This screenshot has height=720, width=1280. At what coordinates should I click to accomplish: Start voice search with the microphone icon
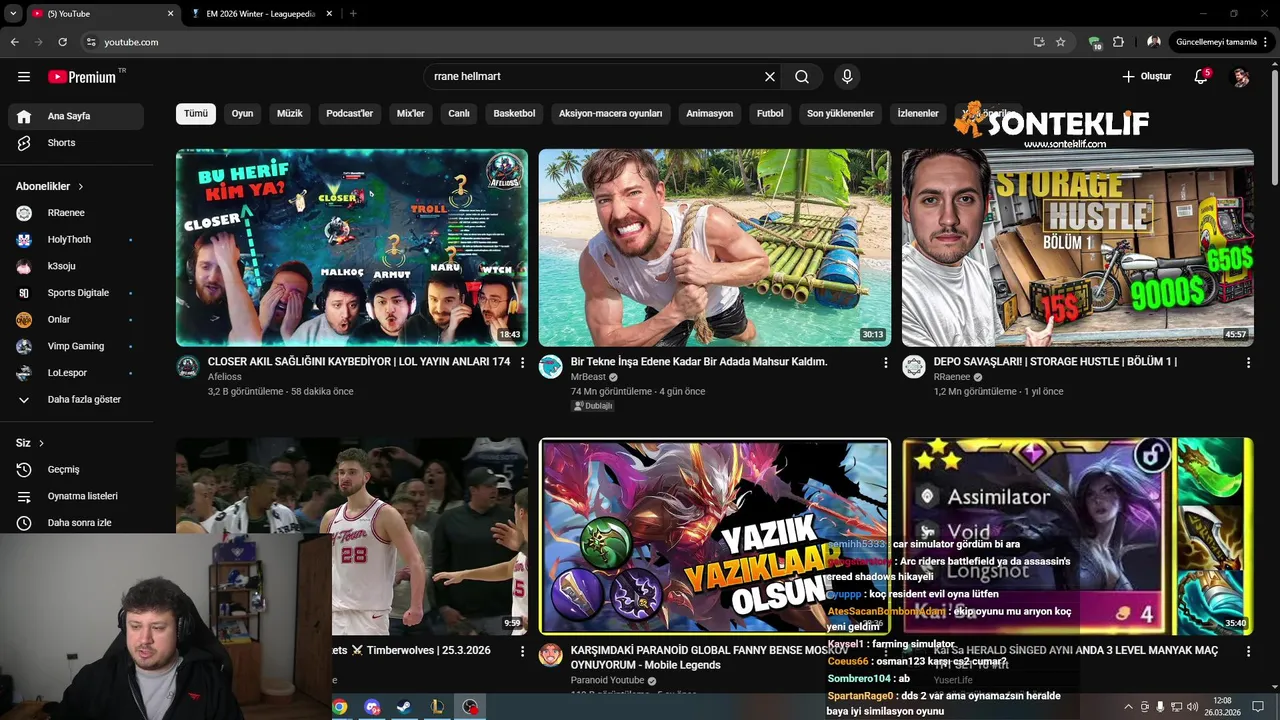847,77
